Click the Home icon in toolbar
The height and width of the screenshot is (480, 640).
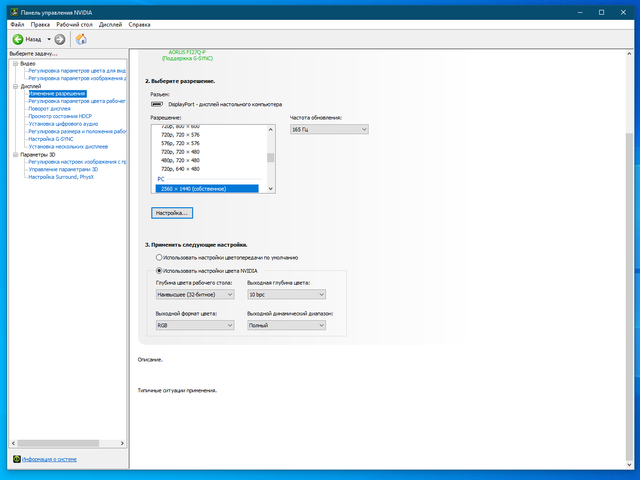tap(81, 39)
